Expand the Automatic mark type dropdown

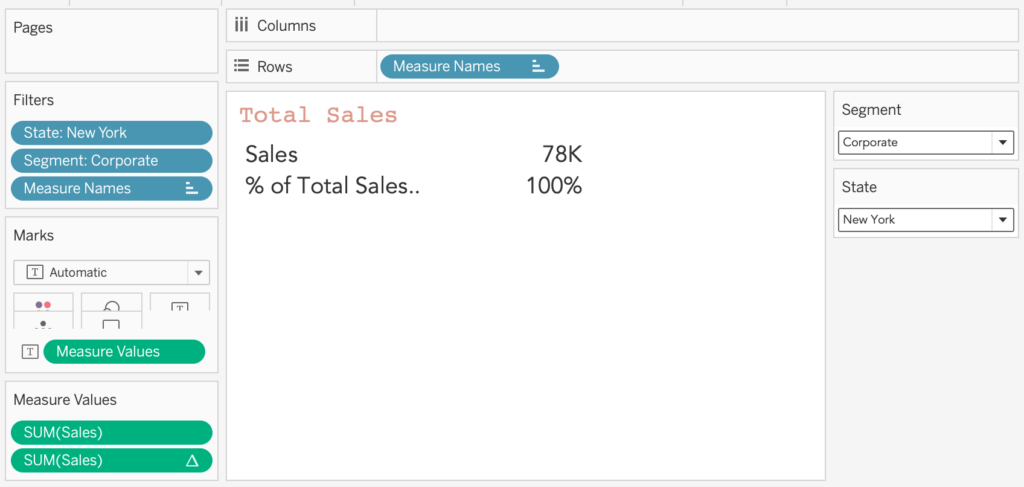(198, 272)
